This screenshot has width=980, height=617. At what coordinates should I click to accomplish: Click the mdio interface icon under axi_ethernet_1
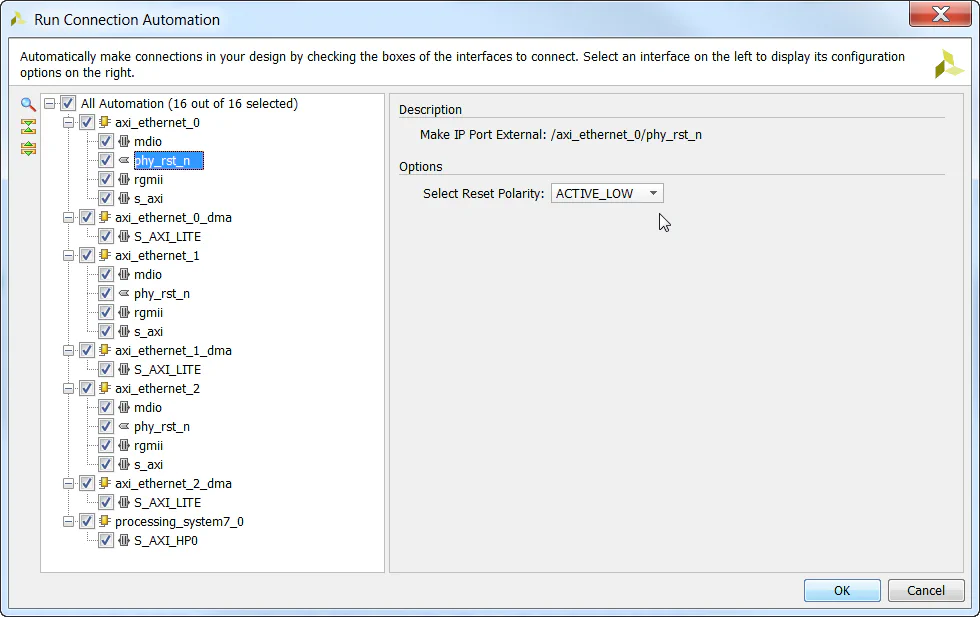[124, 275]
